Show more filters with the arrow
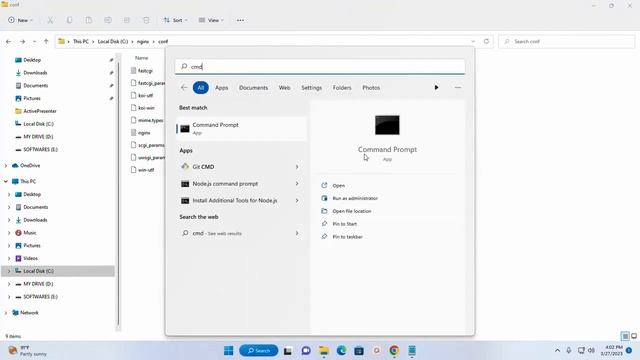 (436, 87)
